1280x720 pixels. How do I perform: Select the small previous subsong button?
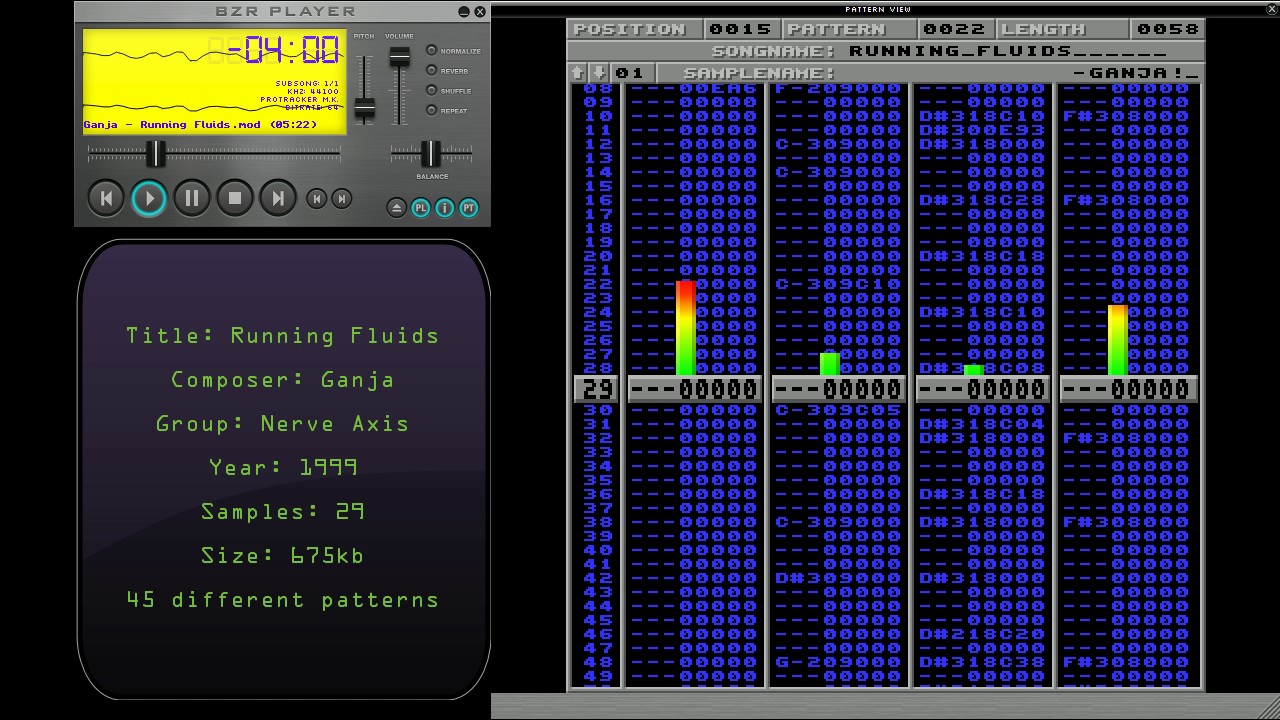[x=316, y=199]
